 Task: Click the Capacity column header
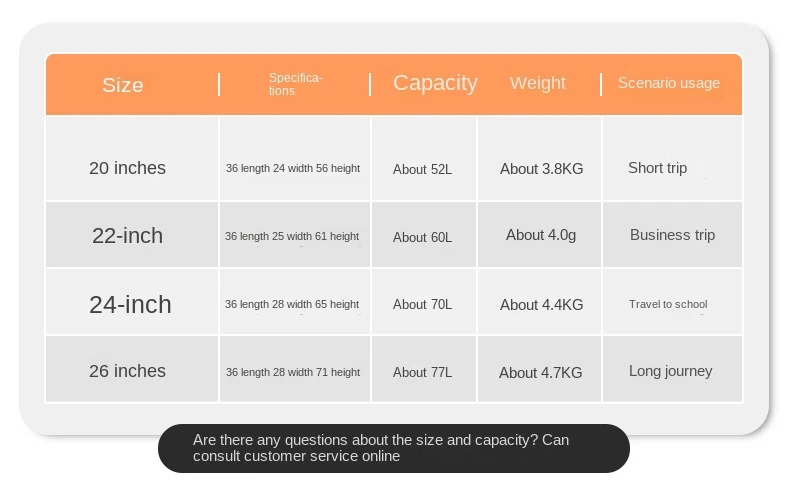pyautogui.click(x=435, y=83)
